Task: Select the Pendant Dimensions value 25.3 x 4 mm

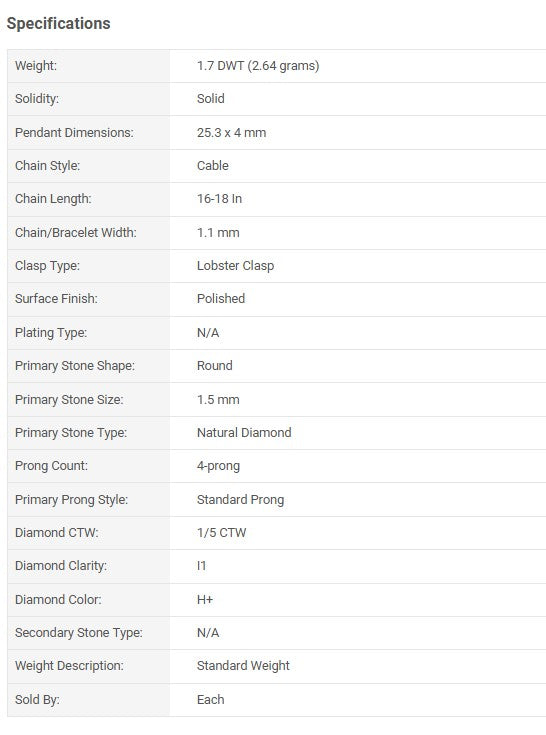Action: (x=232, y=133)
